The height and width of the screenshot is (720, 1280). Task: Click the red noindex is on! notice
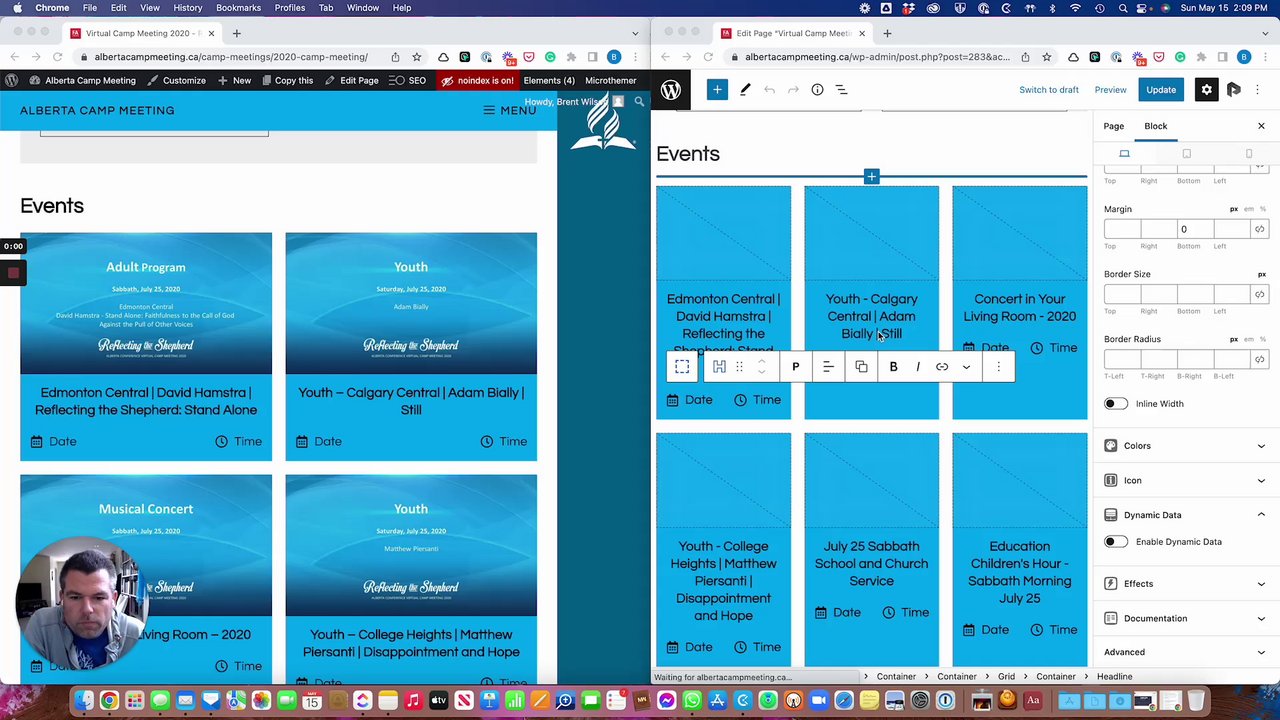coord(477,80)
